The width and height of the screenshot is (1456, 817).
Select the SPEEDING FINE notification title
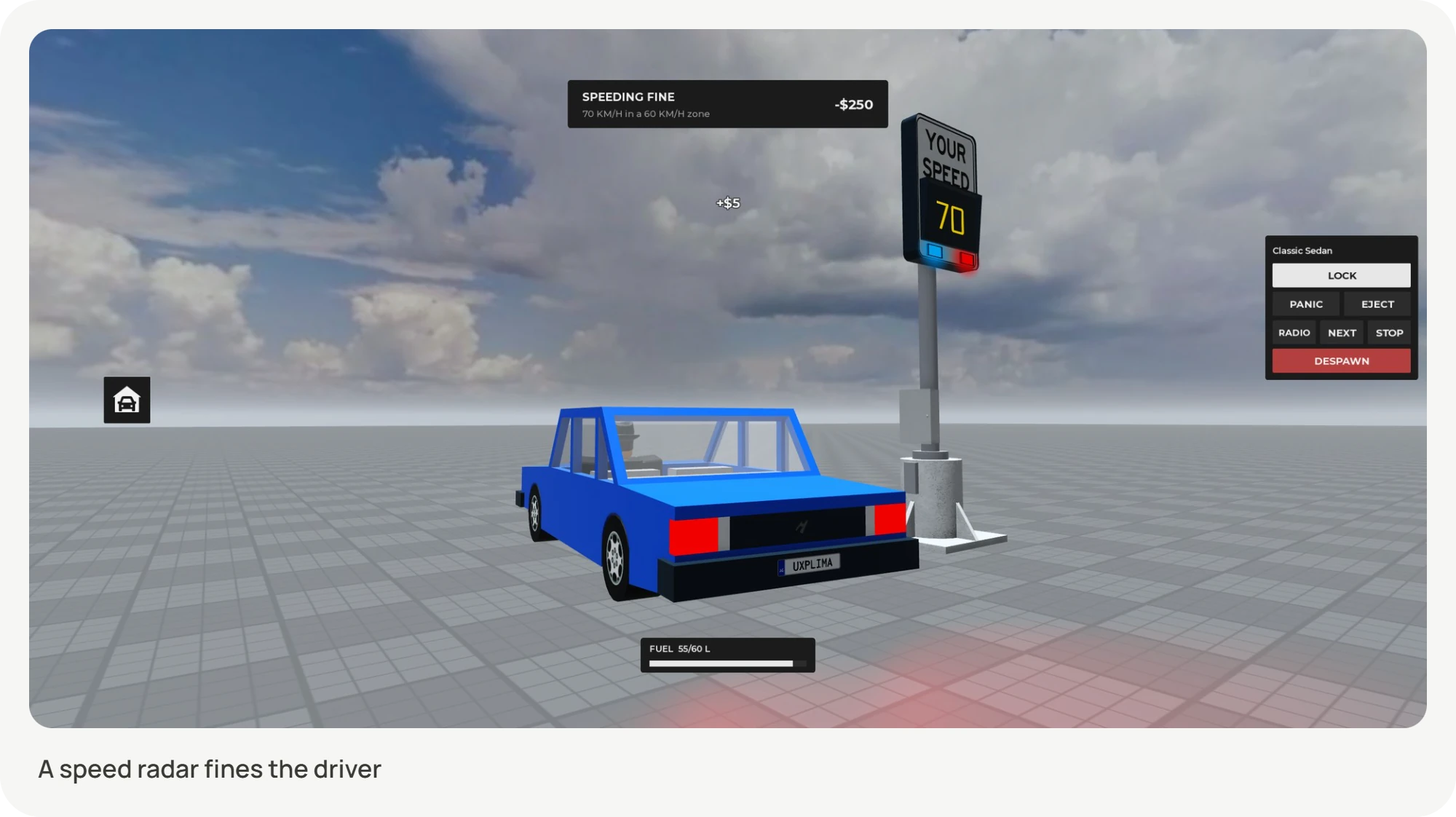point(628,97)
